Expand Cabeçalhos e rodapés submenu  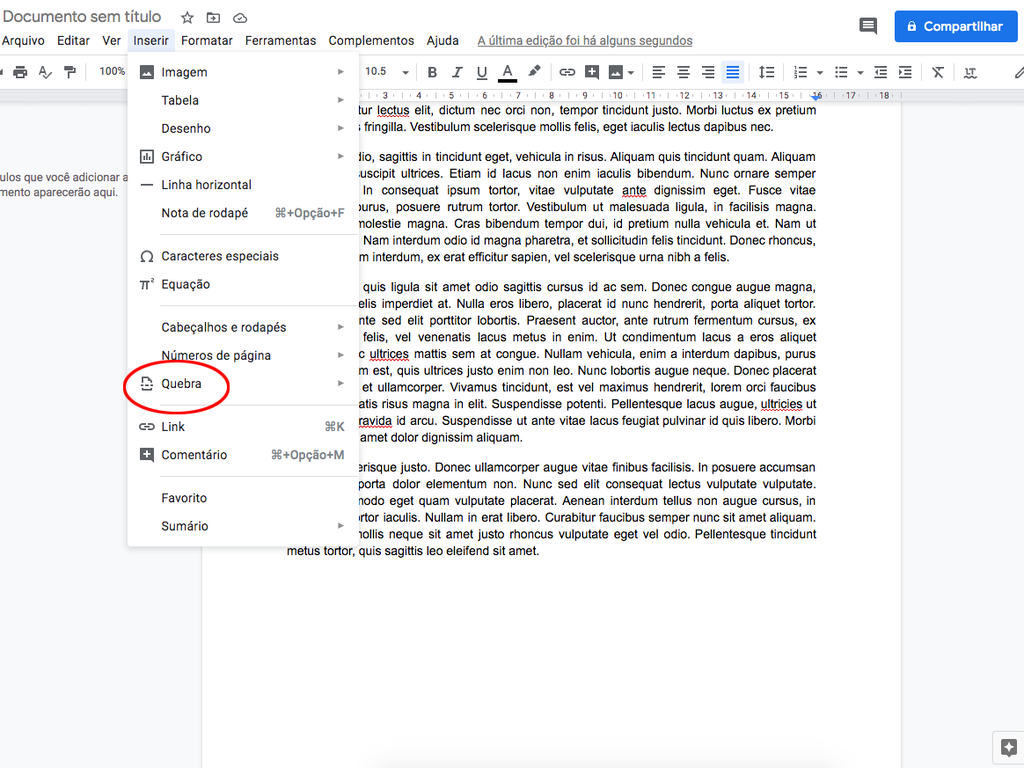click(243, 327)
